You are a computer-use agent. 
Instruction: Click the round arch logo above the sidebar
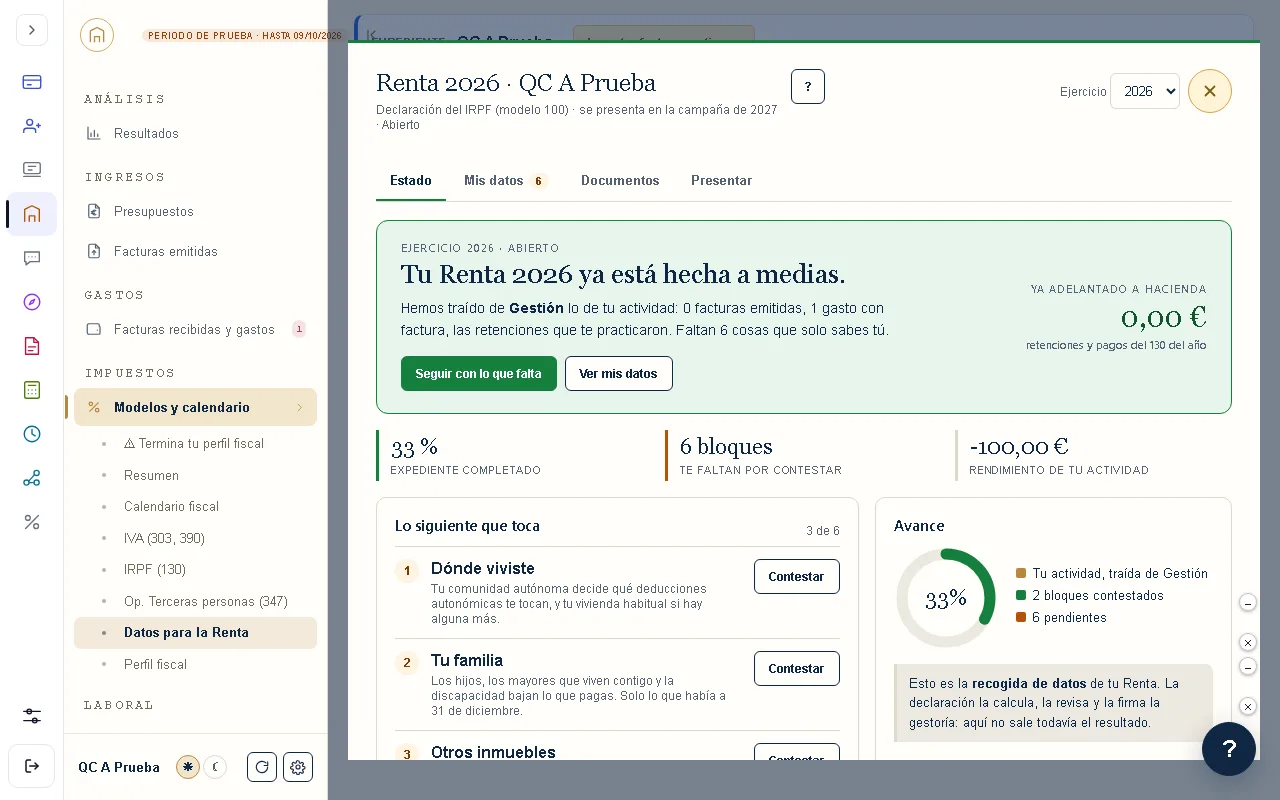pyautogui.click(x=97, y=35)
